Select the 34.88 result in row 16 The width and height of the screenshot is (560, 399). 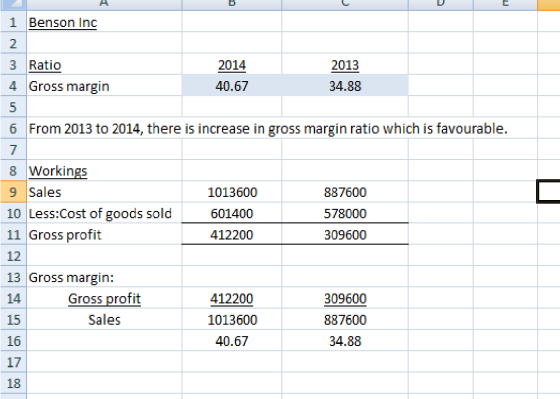345,341
